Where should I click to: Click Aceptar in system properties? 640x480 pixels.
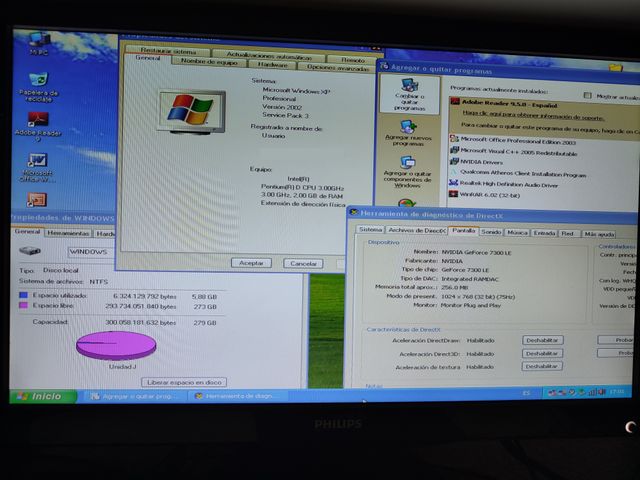(251, 263)
